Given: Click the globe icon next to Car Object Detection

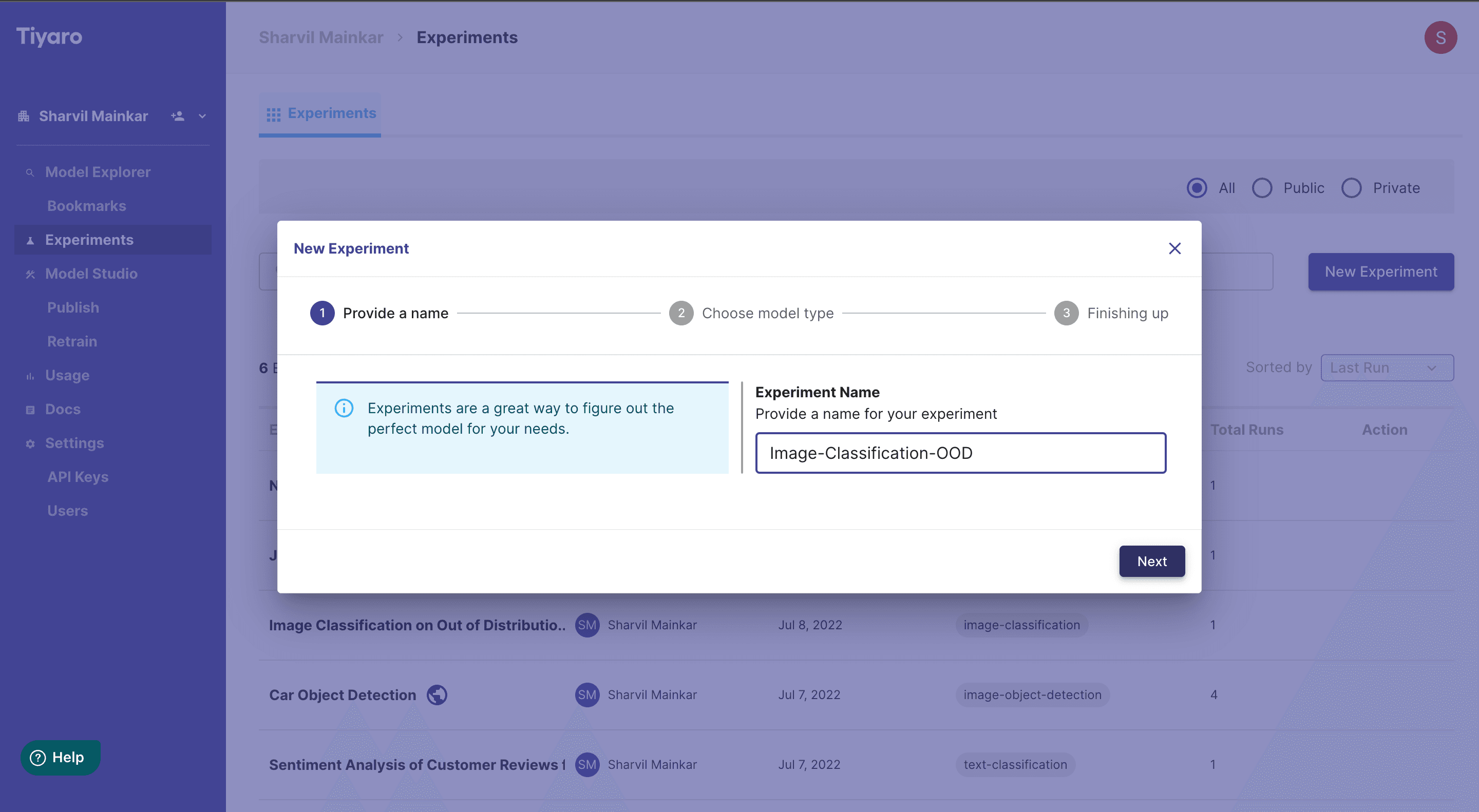Looking at the screenshot, I should [x=437, y=695].
